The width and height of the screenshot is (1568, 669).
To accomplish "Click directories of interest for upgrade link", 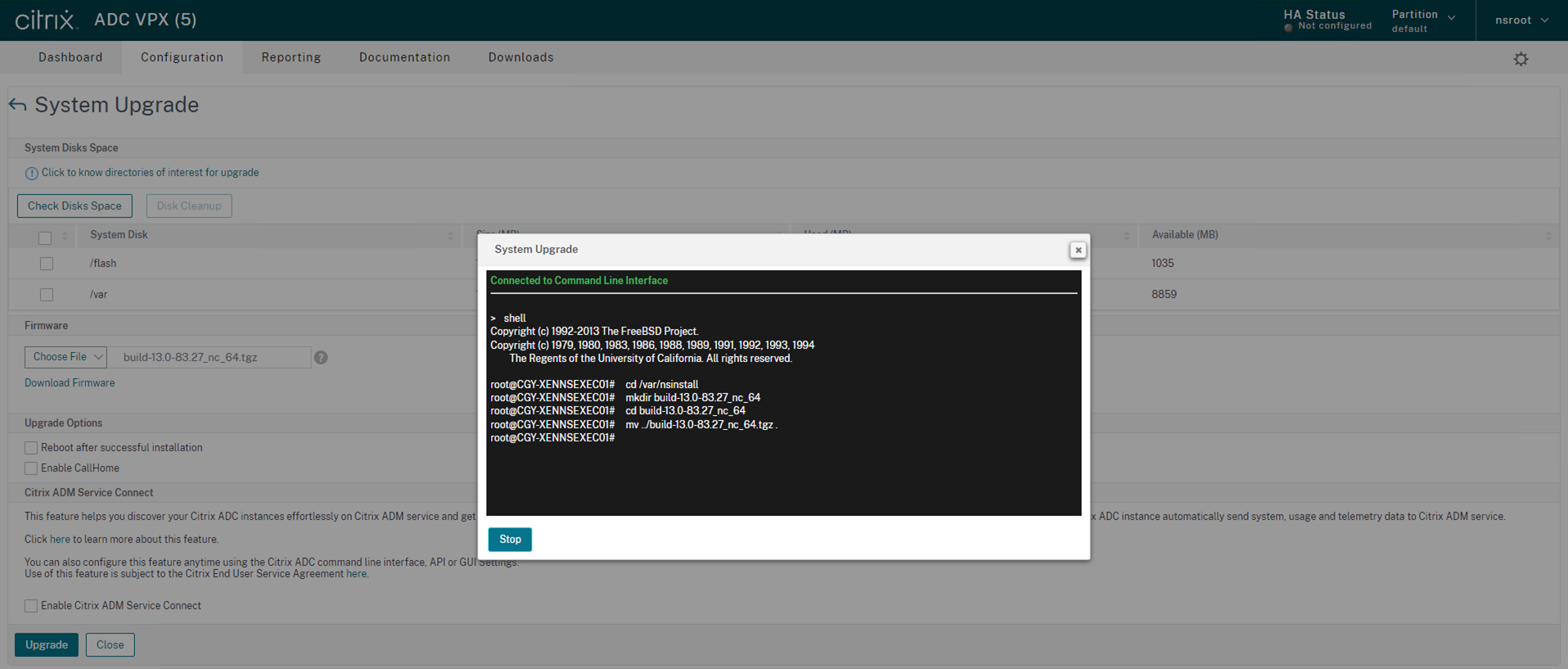I will pyautogui.click(x=150, y=173).
